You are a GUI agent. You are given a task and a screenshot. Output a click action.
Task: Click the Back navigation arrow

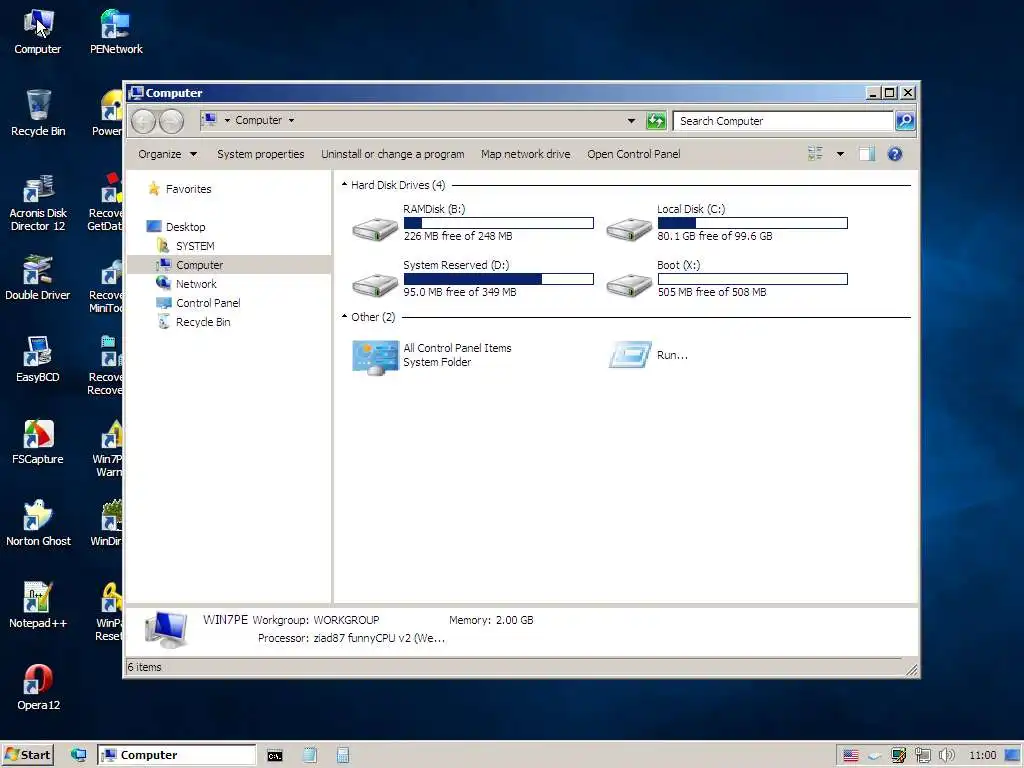143,121
